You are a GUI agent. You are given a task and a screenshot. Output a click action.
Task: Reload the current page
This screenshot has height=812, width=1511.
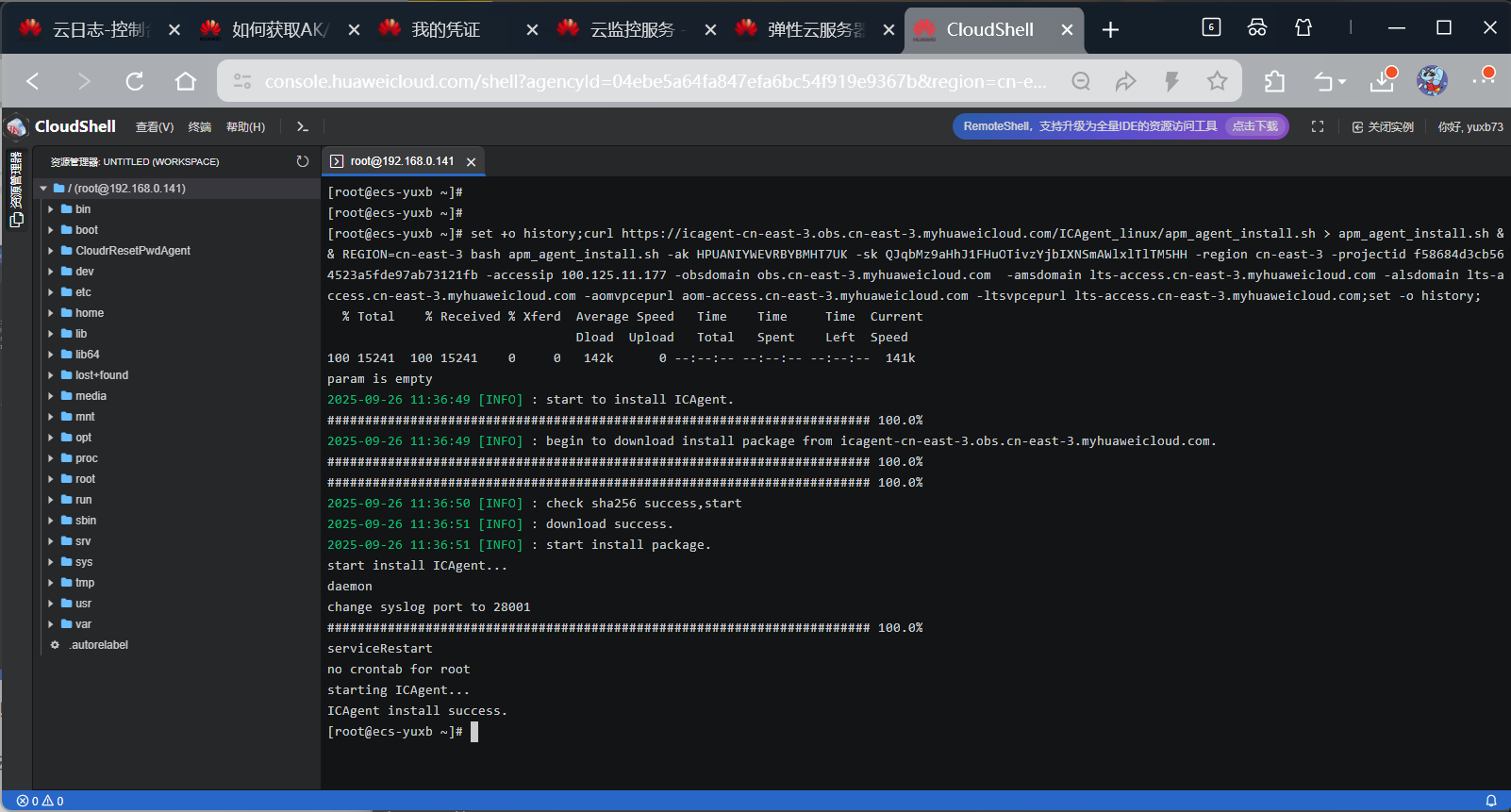135,81
